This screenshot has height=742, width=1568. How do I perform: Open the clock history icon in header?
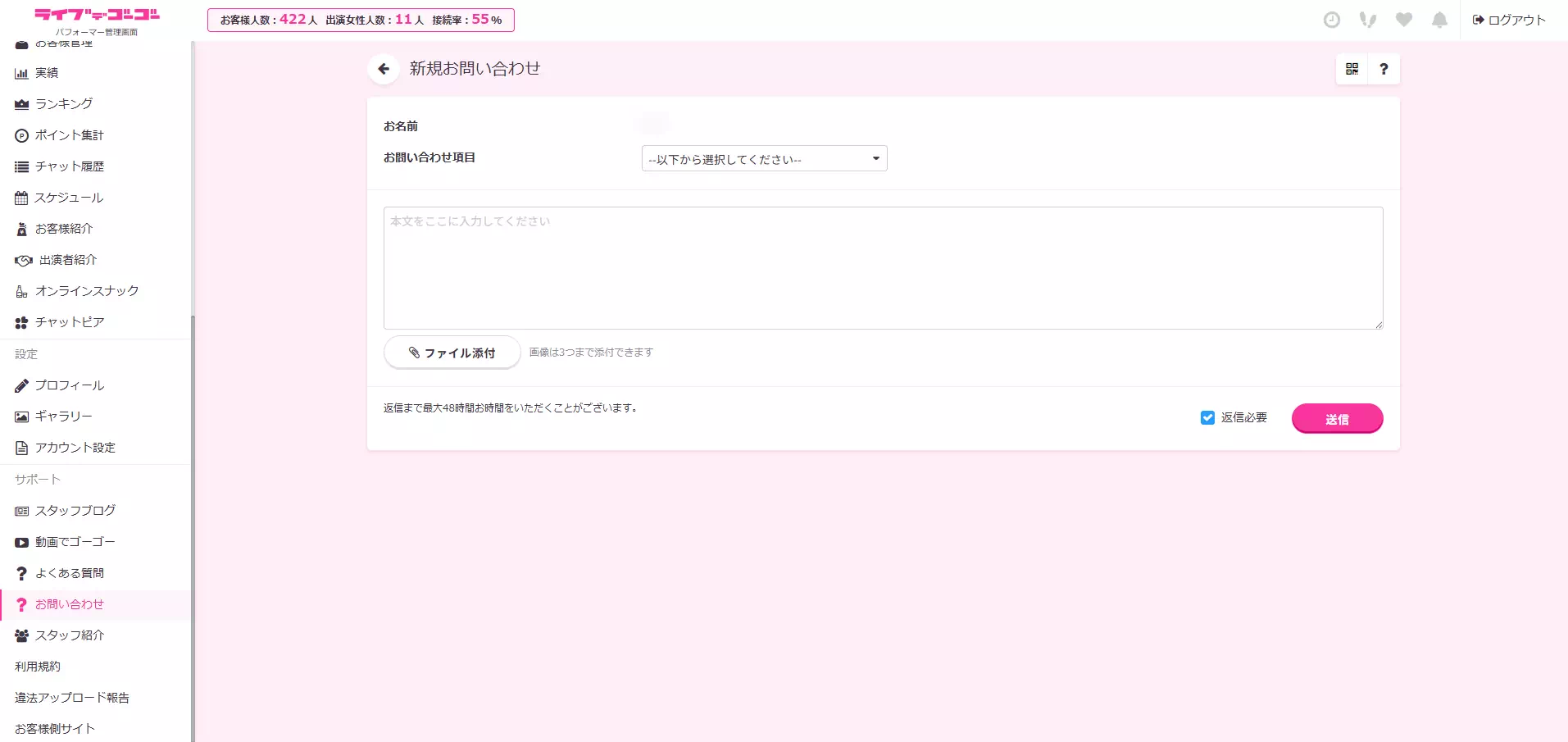click(1332, 20)
